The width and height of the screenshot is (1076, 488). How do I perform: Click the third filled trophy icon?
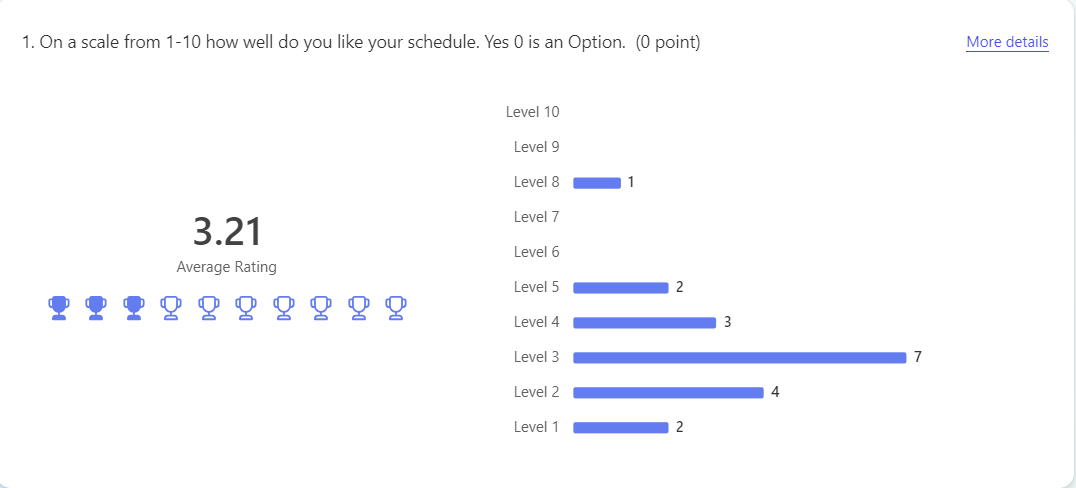[134, 307]
